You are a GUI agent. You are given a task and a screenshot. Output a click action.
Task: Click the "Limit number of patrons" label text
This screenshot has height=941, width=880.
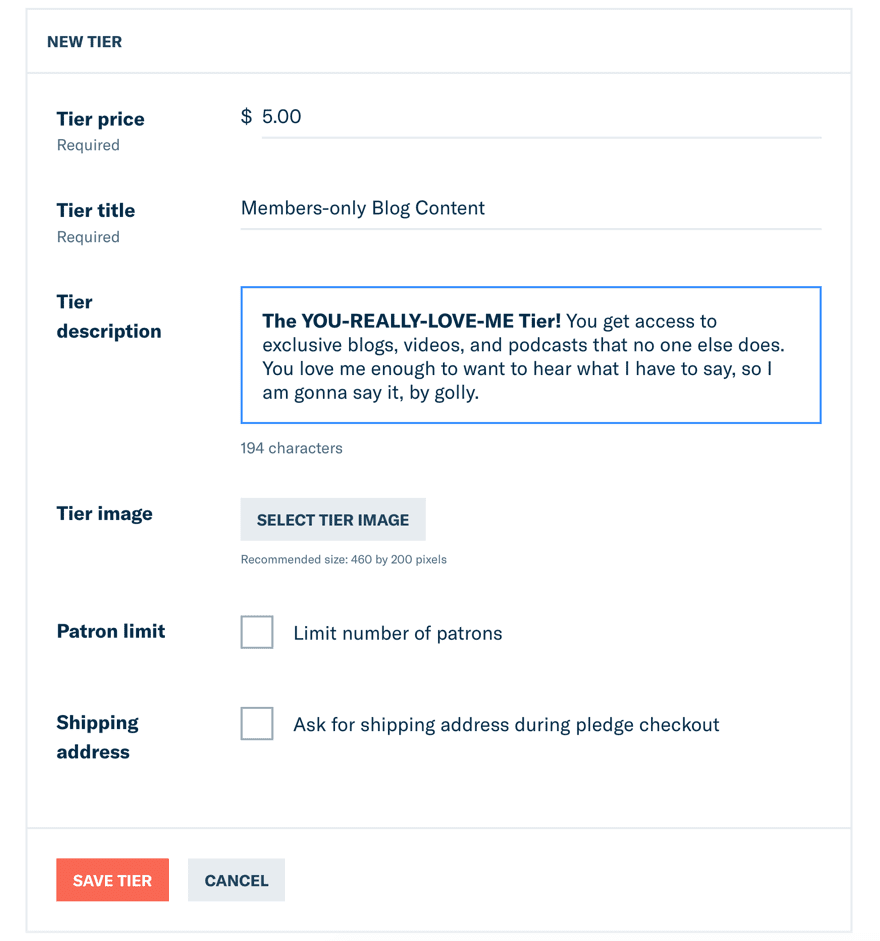pos(397,633)
